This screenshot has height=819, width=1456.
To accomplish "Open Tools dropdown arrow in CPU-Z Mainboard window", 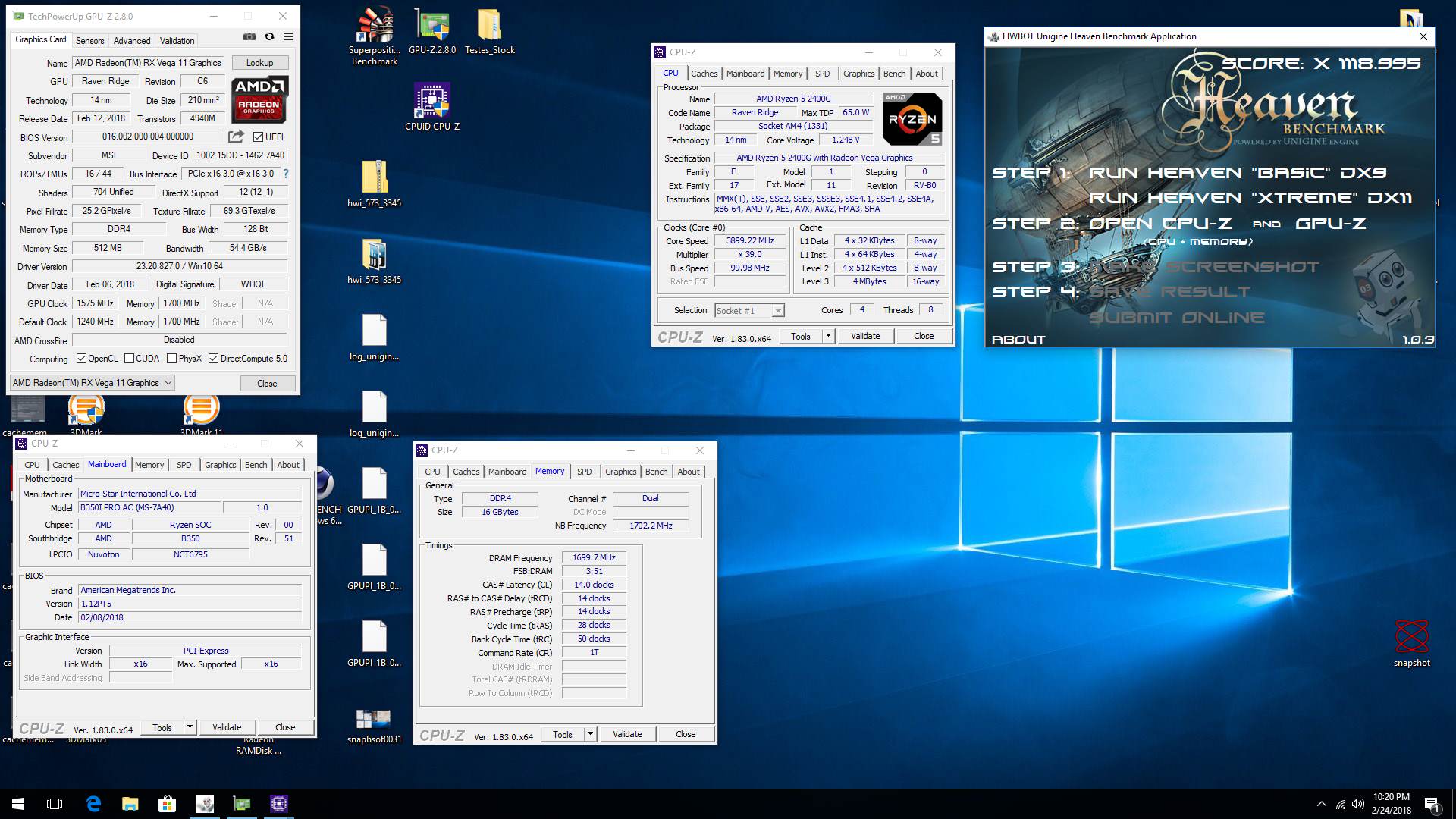I will point(190,727).
